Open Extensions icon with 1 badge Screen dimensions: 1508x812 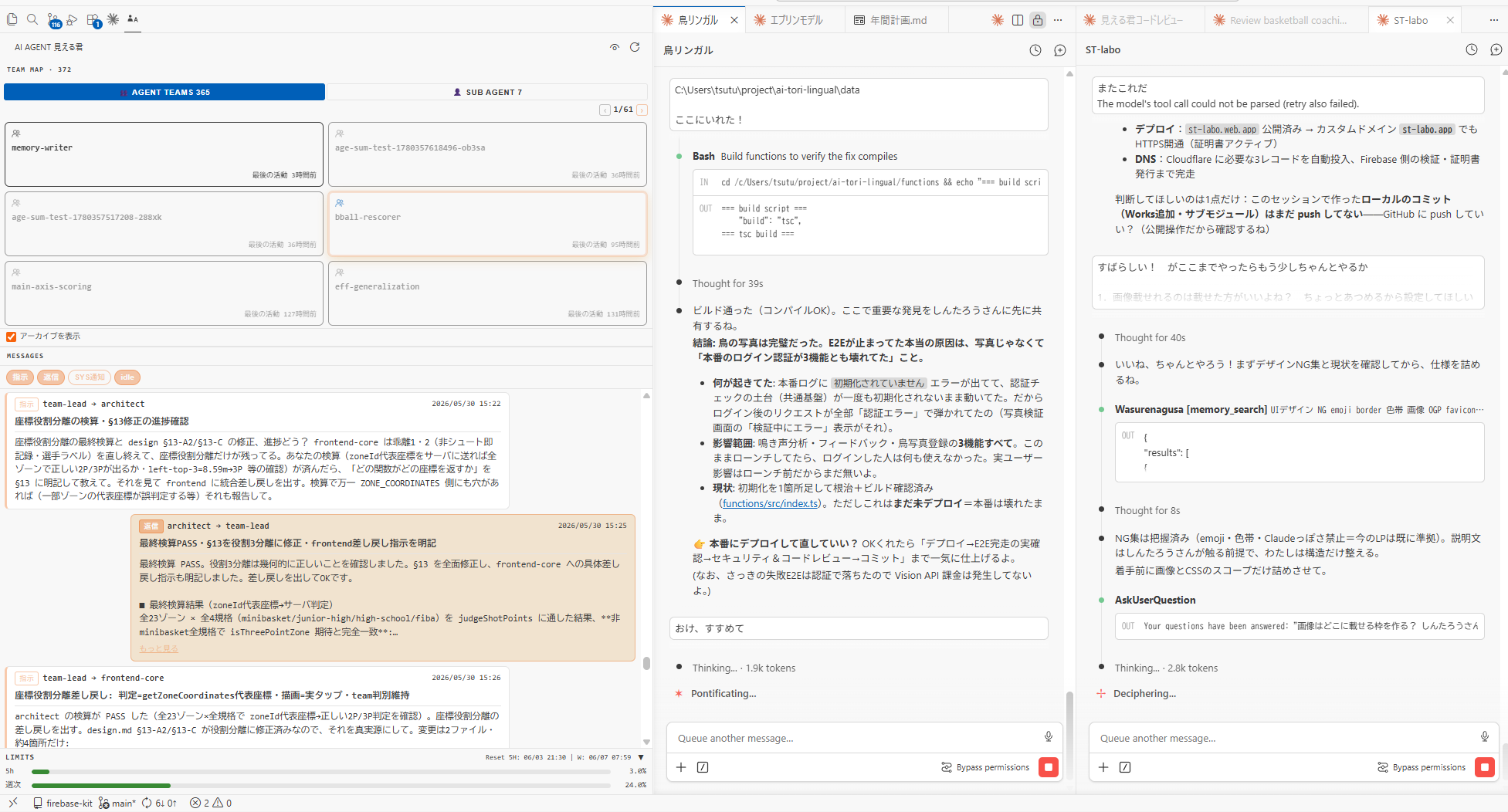click(93, 20)
